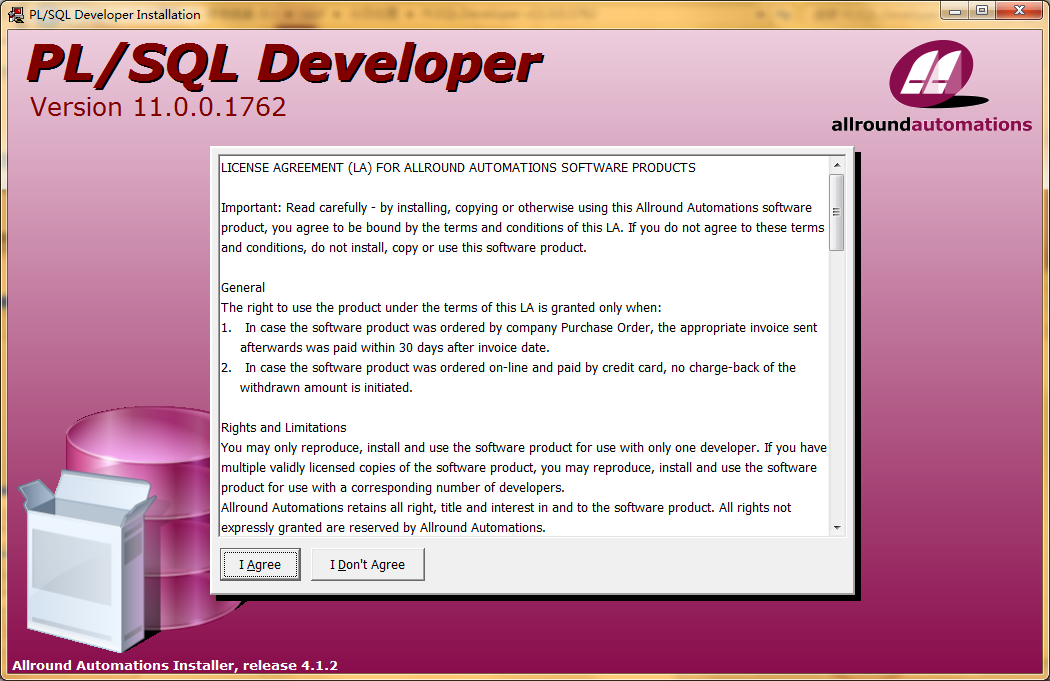This screenshot has width=1050, height=681.
Task: Click the installer icon in the title bar
Action: click(14, 14)
